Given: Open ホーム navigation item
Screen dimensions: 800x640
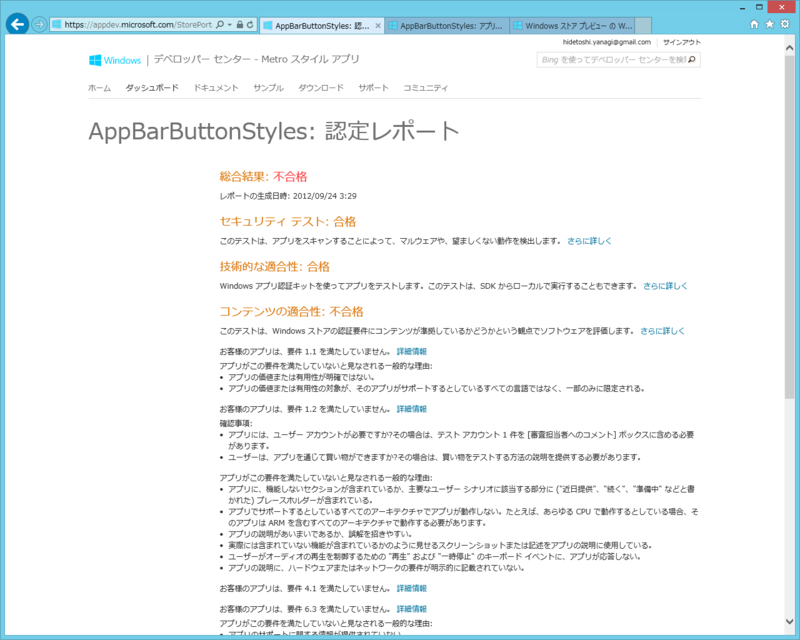Looking at the screenshot, I should coord(99,88).
